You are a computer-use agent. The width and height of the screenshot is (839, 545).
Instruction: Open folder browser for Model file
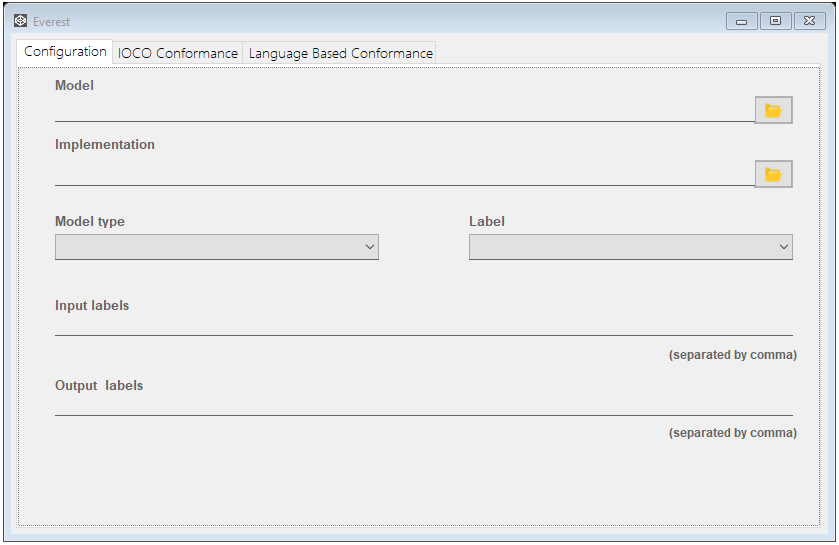tap(773, 110)
